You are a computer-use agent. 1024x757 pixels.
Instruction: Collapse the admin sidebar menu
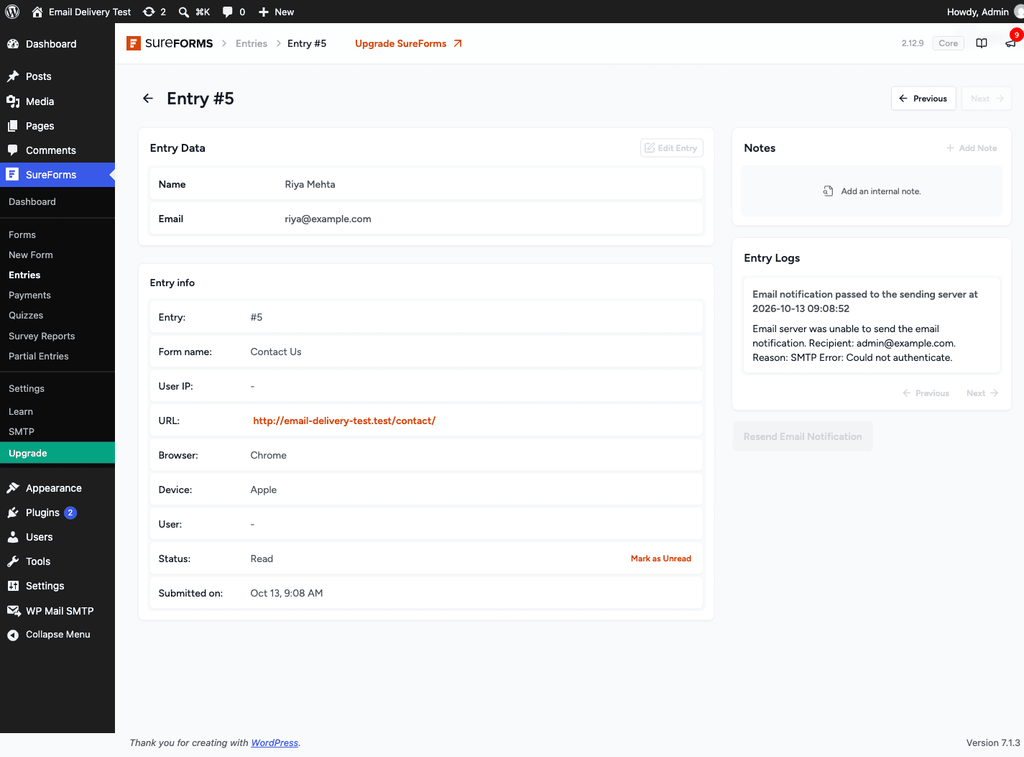[x=57, y=634]
